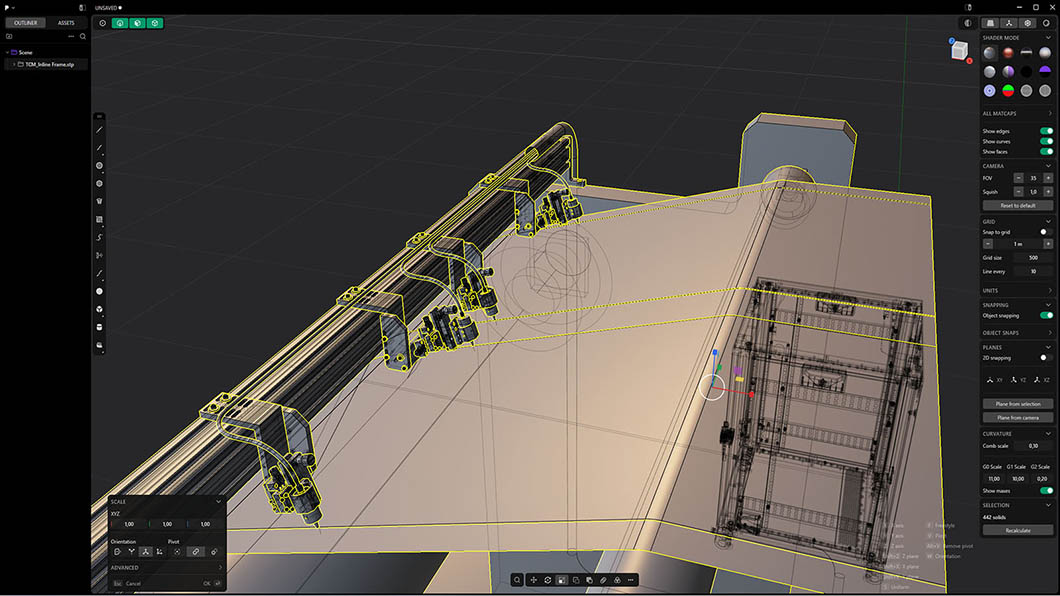Expand the TCM_Inline Frame.stp tree item
The height and width of the screenshot is (596, 1060).
(x=14, y=64)
